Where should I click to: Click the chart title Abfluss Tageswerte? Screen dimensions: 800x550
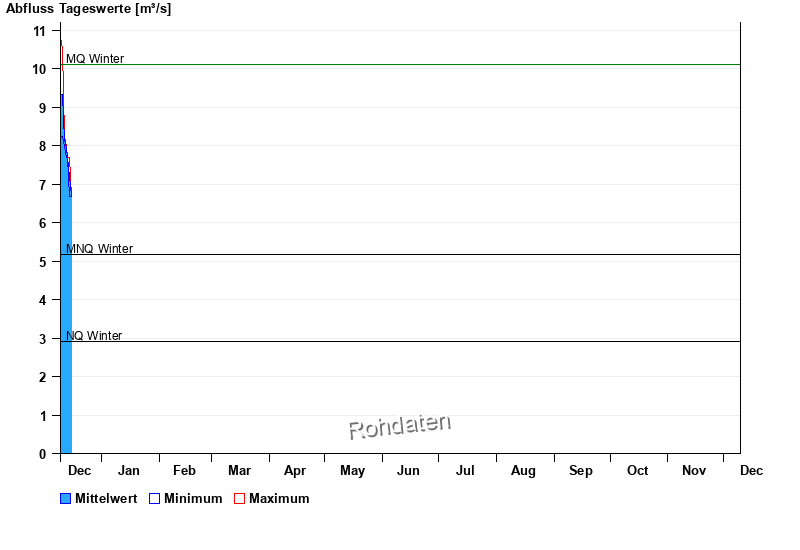point(89,9)
